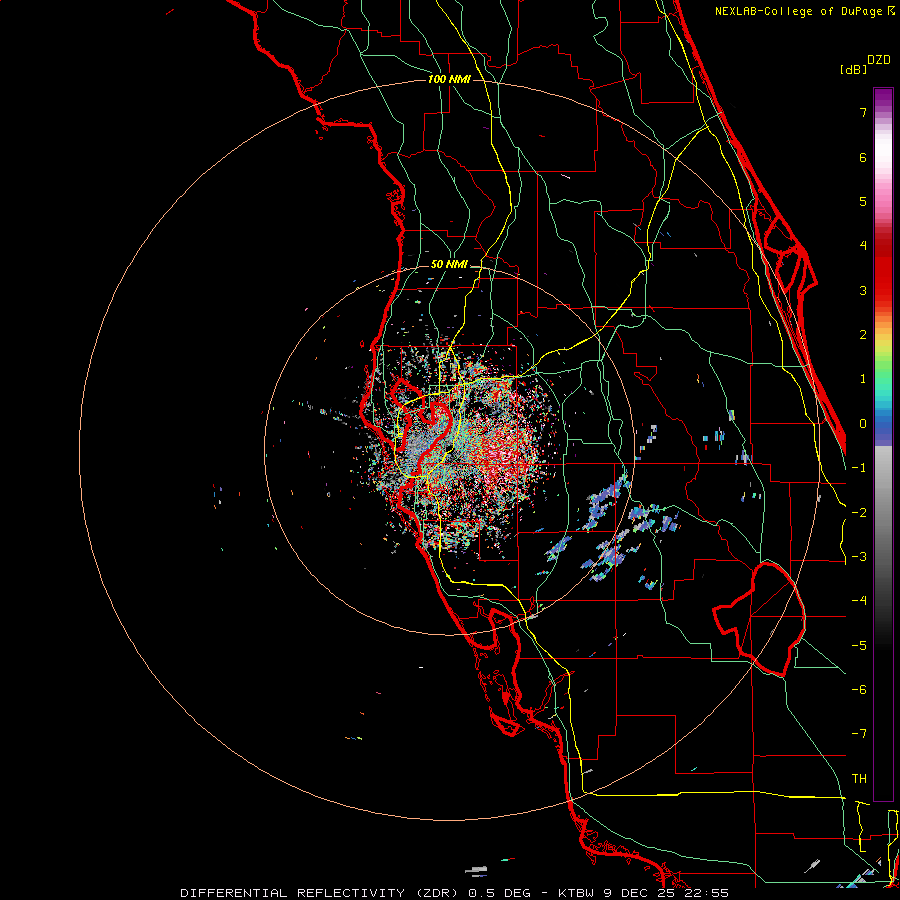Image resolution: width=900 pixels, height=900 pixels.
Task: Click the "4" tick label on the scale
Action: coord(863,246)
